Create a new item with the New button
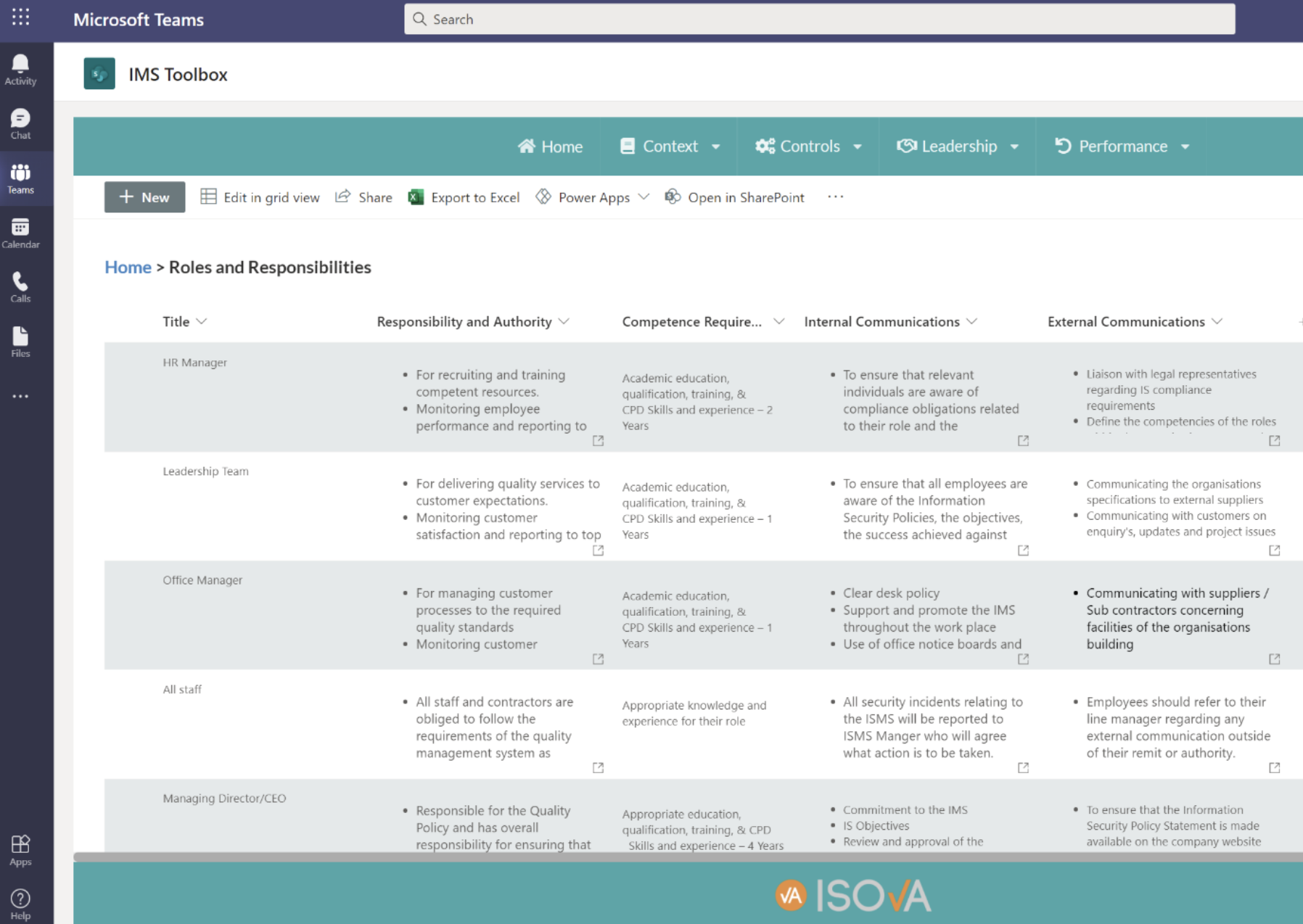 pyautogui.click(x=144, y=197)
